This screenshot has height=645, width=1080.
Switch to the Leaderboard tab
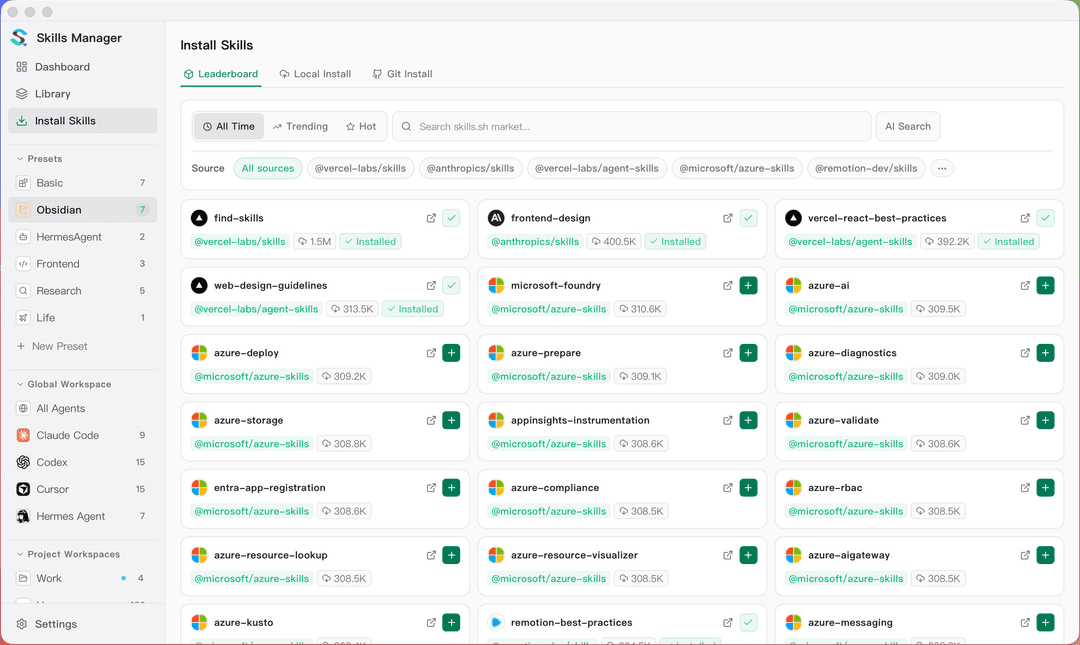point(221,74)
